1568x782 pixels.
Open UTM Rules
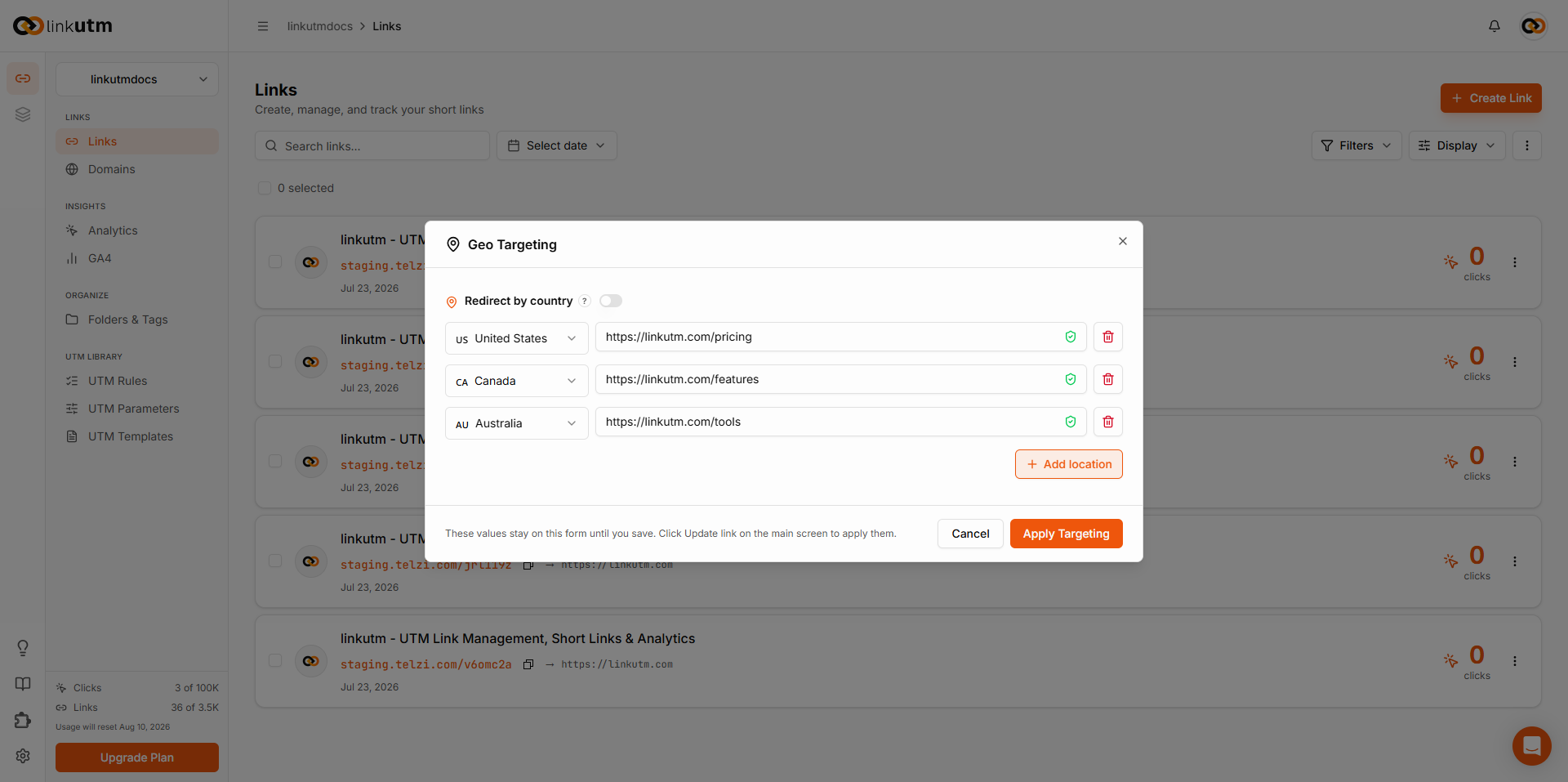point(137,381)
